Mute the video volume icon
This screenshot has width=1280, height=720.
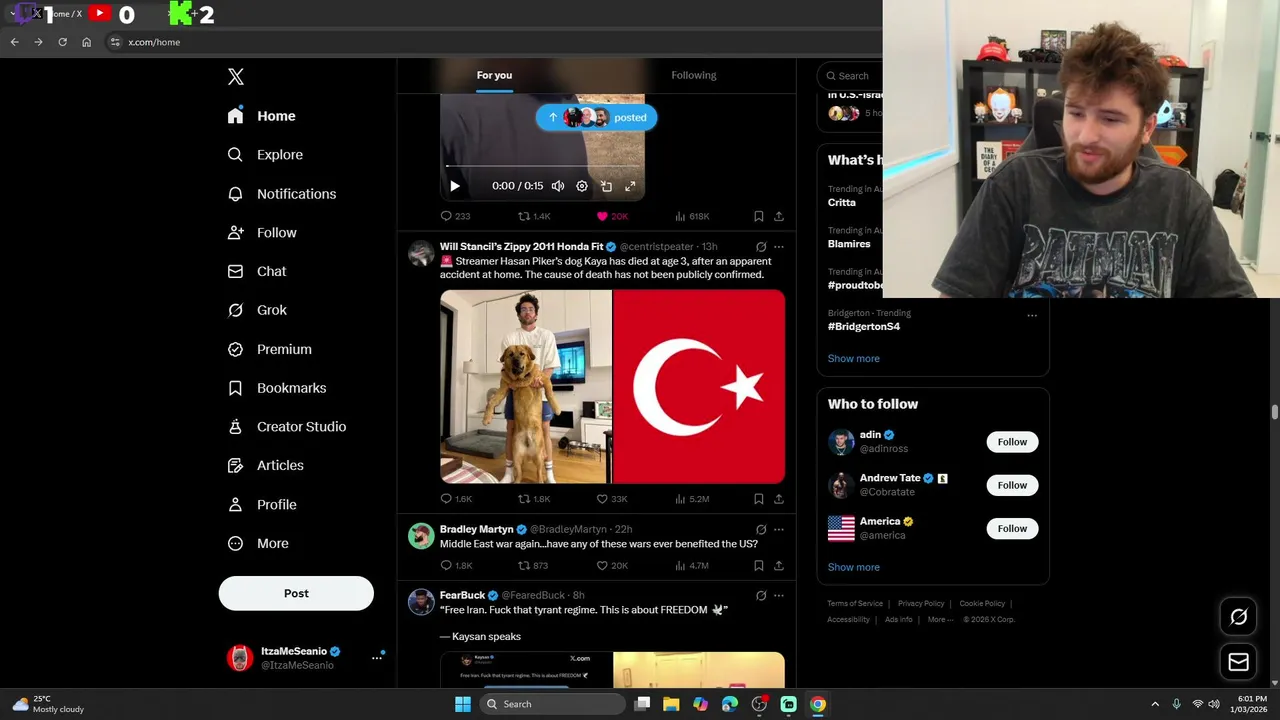pos(558,186)
